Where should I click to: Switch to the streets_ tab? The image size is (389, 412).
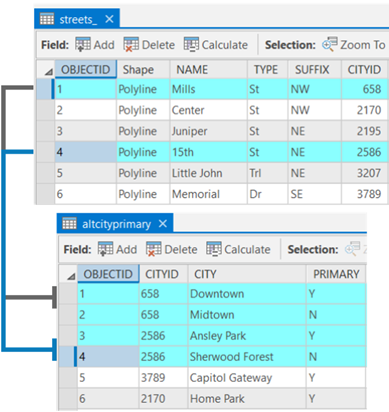[78, 19]
